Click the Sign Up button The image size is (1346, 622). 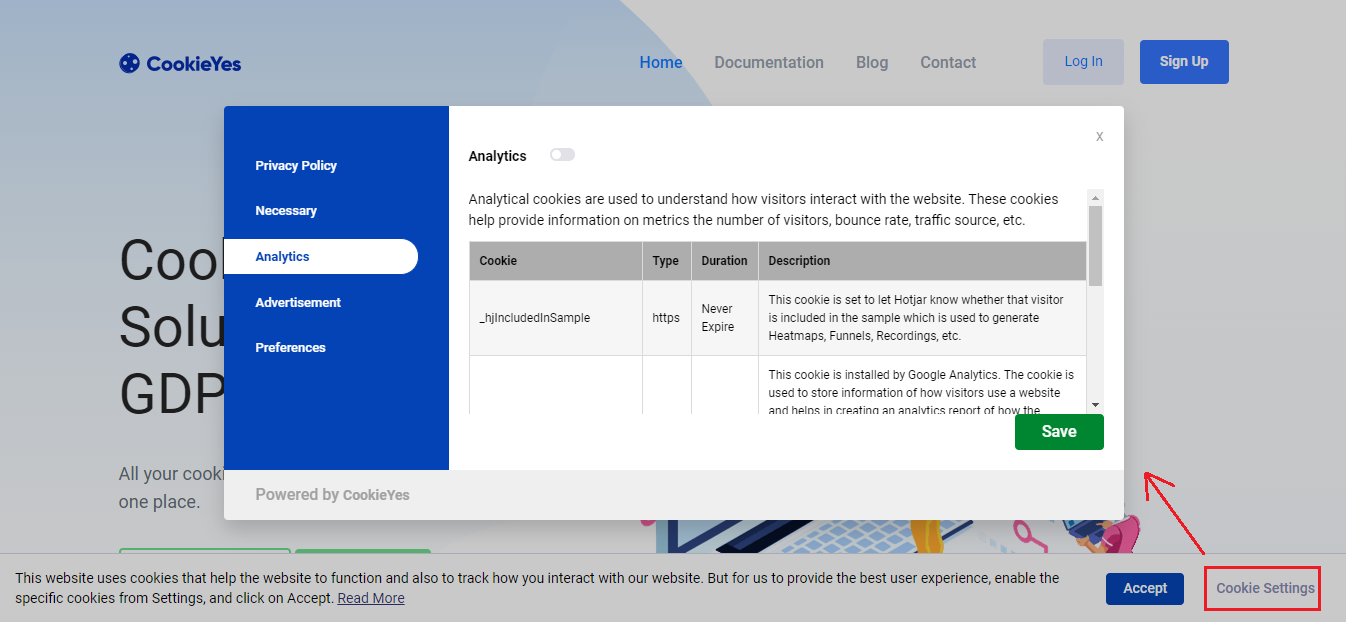click(1184, 62)
